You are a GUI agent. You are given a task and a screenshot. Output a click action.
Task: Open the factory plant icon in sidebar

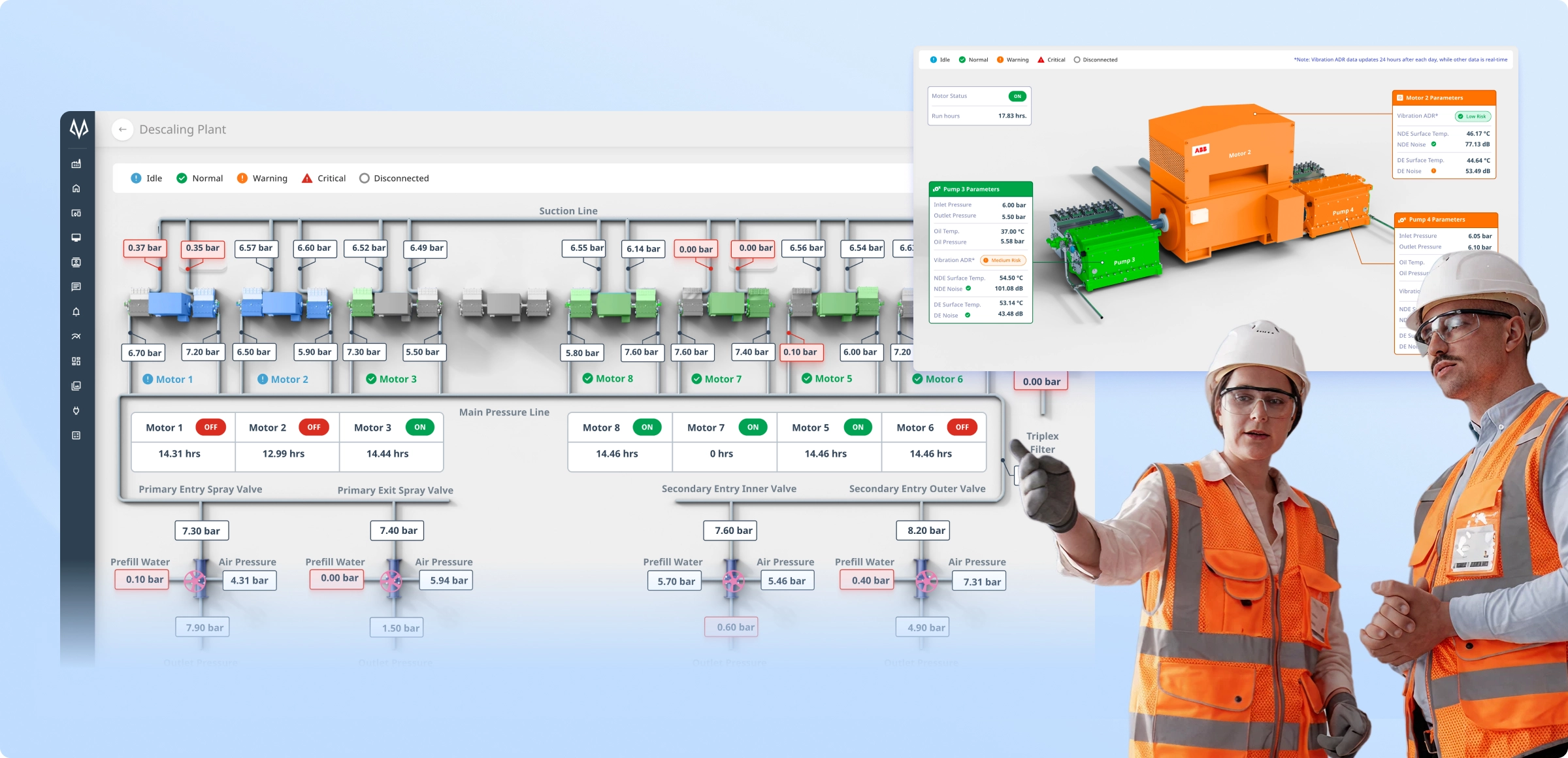(76, 164)
